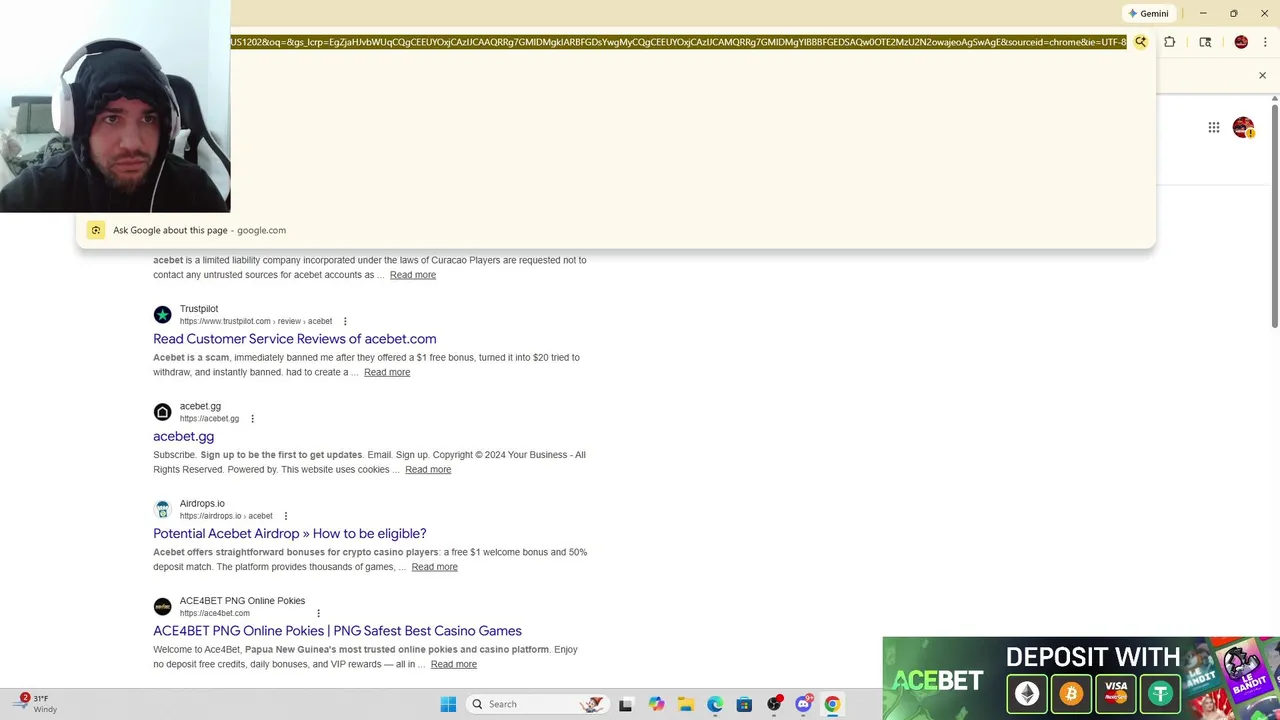Click the lens icon beside Ask Google about this page
Viewport: 1280px width, 720px height.
[96, 230]
